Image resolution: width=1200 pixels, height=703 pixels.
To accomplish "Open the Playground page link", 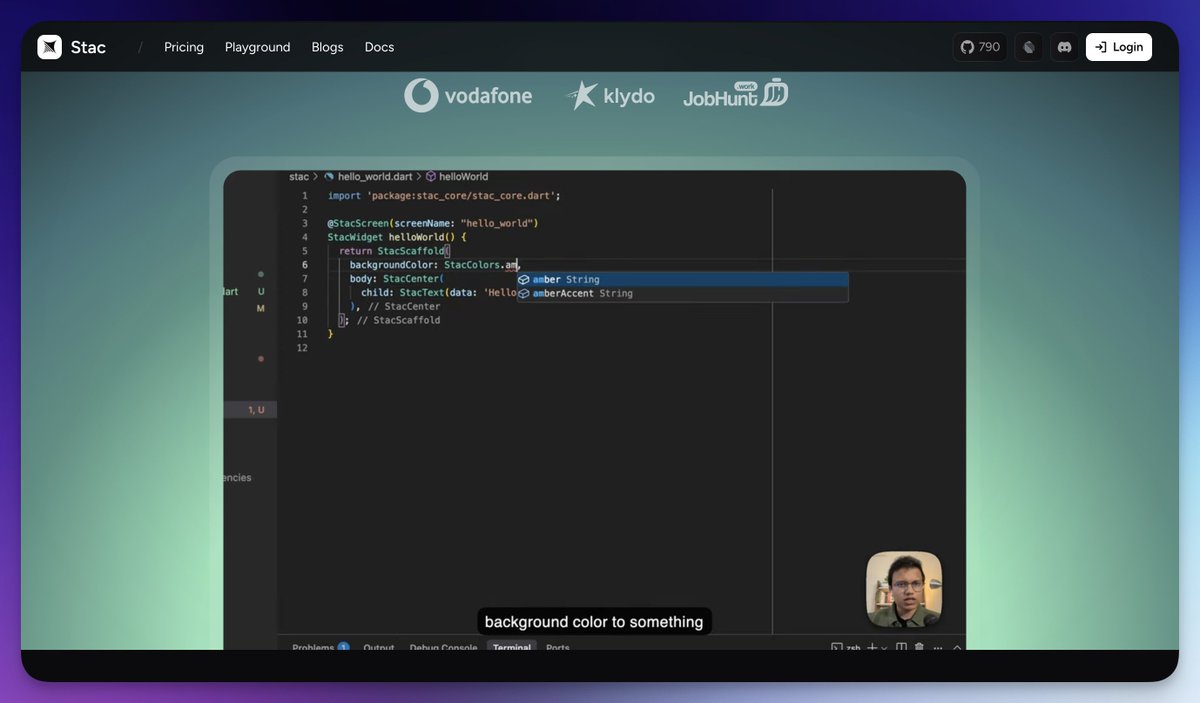I will click(257, 46).
